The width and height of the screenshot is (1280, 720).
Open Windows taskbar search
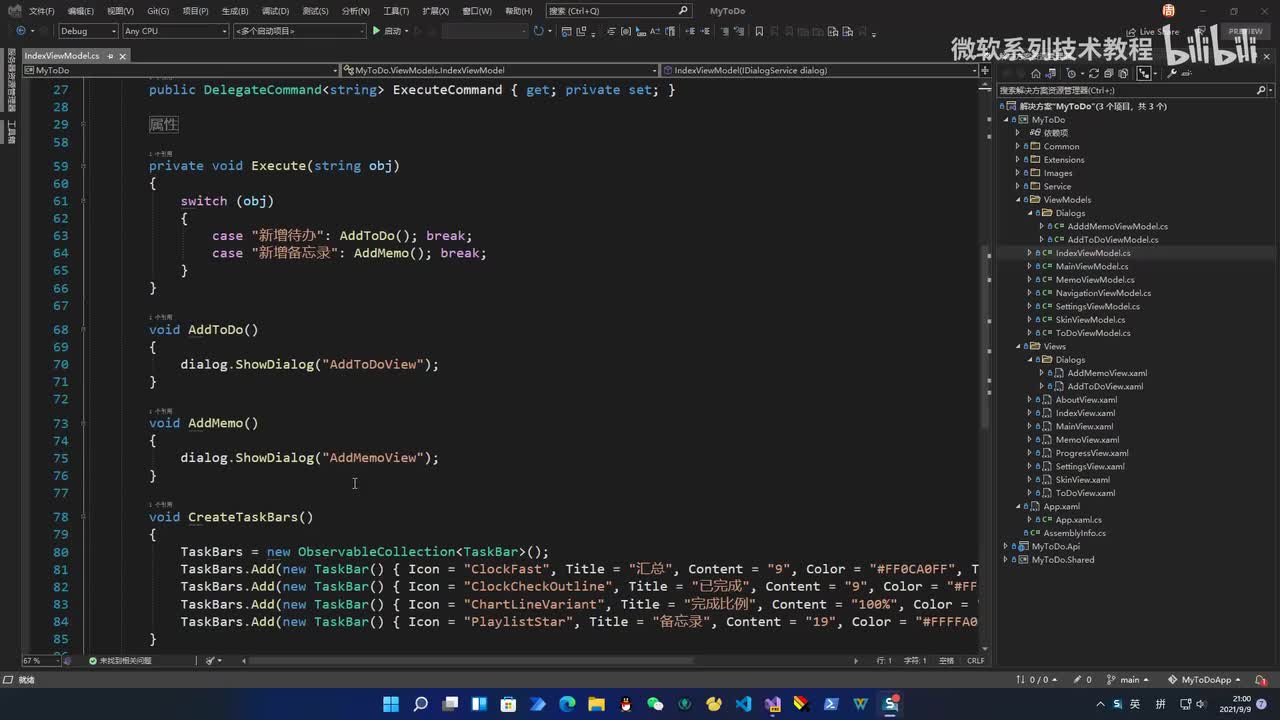click(x=421, y=704)
